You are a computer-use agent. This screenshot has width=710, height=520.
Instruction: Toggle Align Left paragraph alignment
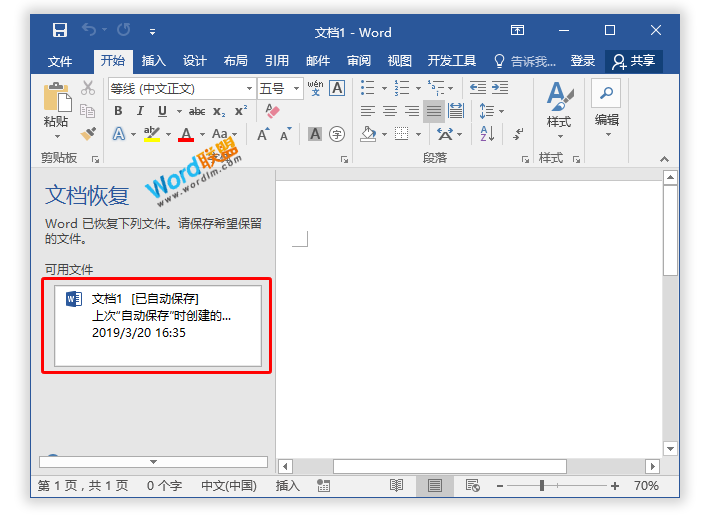pyautogui.click(x=368, y=111)
